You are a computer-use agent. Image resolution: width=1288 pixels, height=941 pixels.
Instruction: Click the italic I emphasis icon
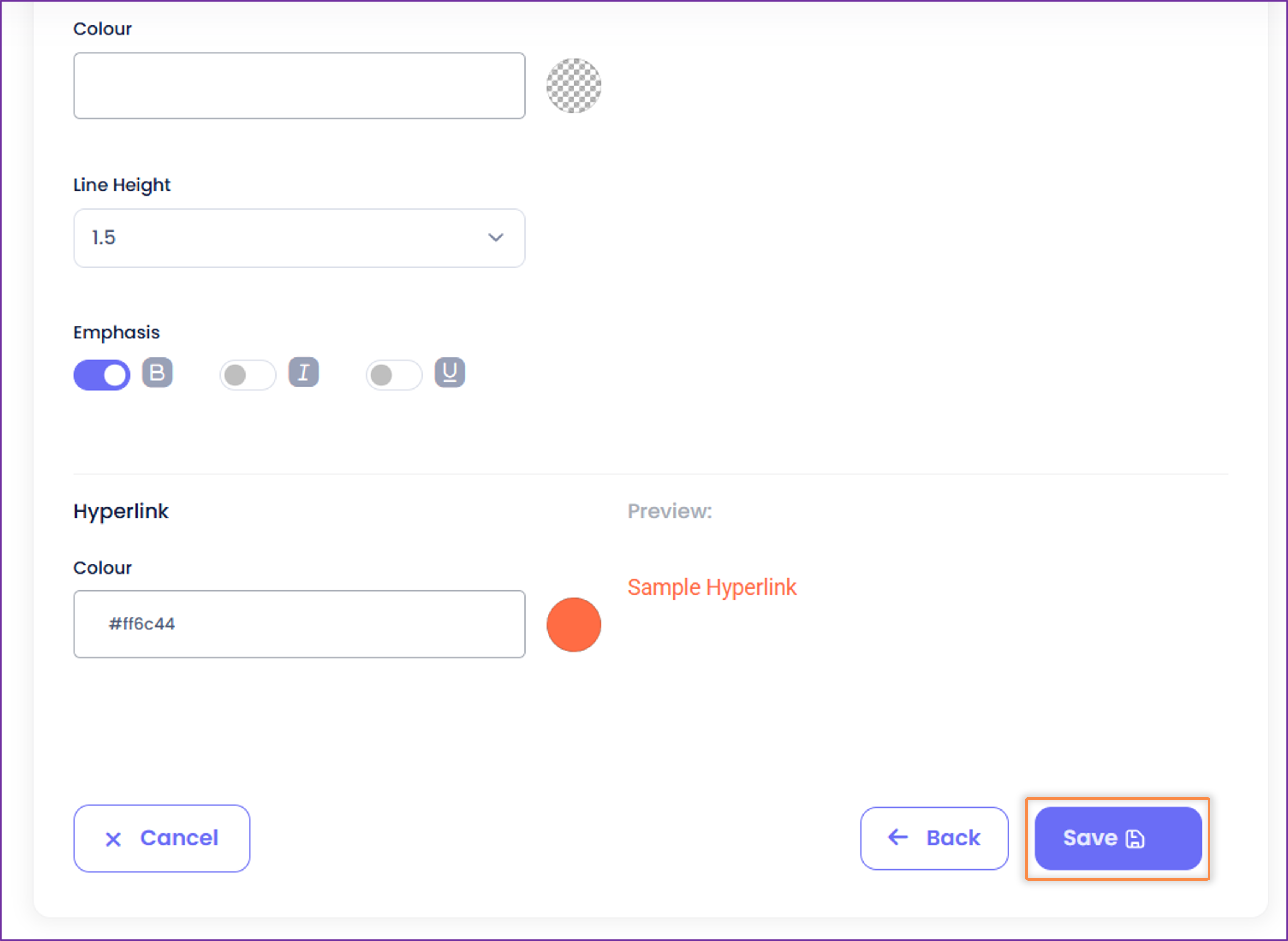(304, 373)
